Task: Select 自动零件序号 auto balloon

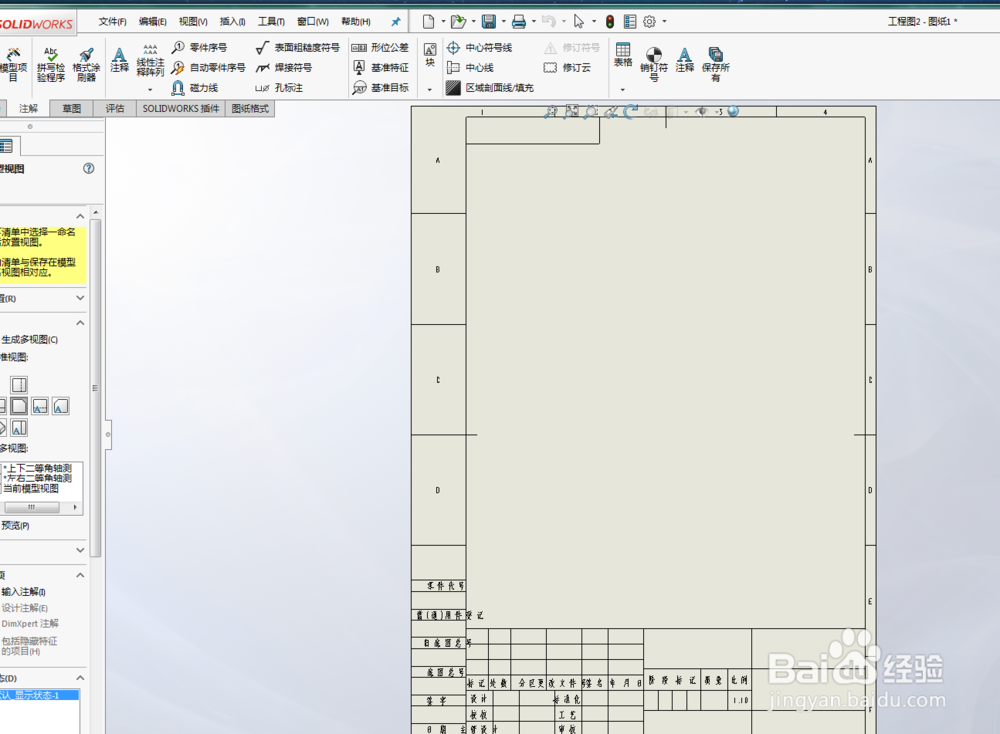Action: point(209,67)
